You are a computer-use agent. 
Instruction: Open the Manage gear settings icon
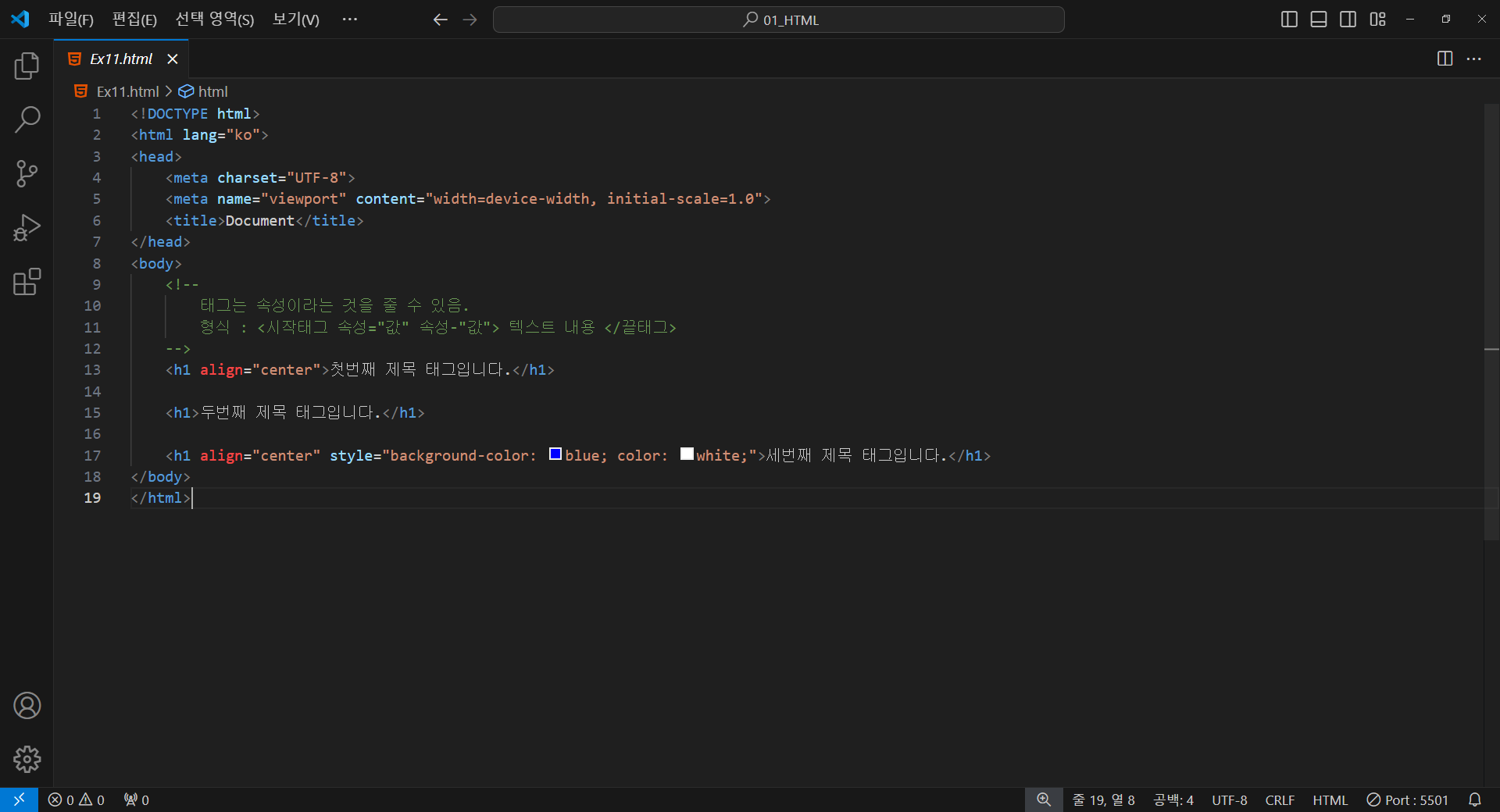(27, 759)
